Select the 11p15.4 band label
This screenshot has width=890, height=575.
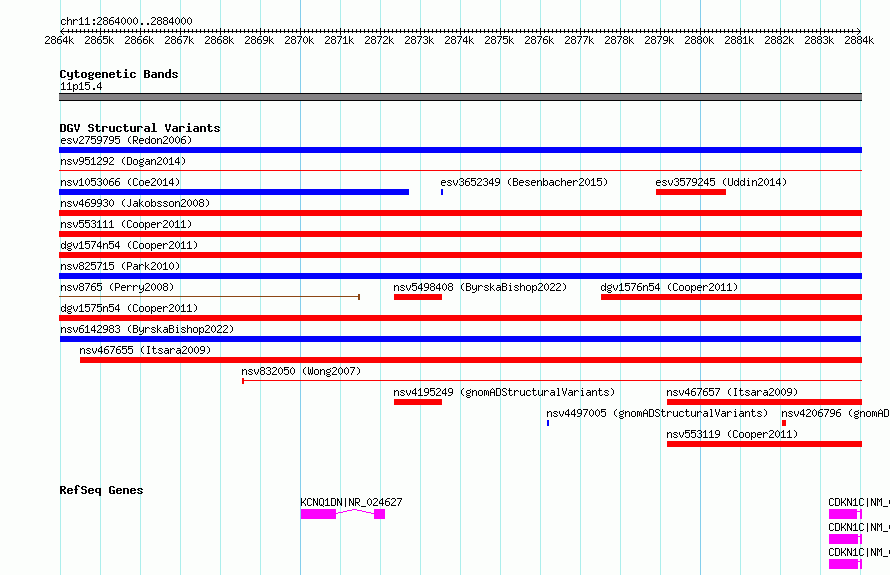pos(81,86)
